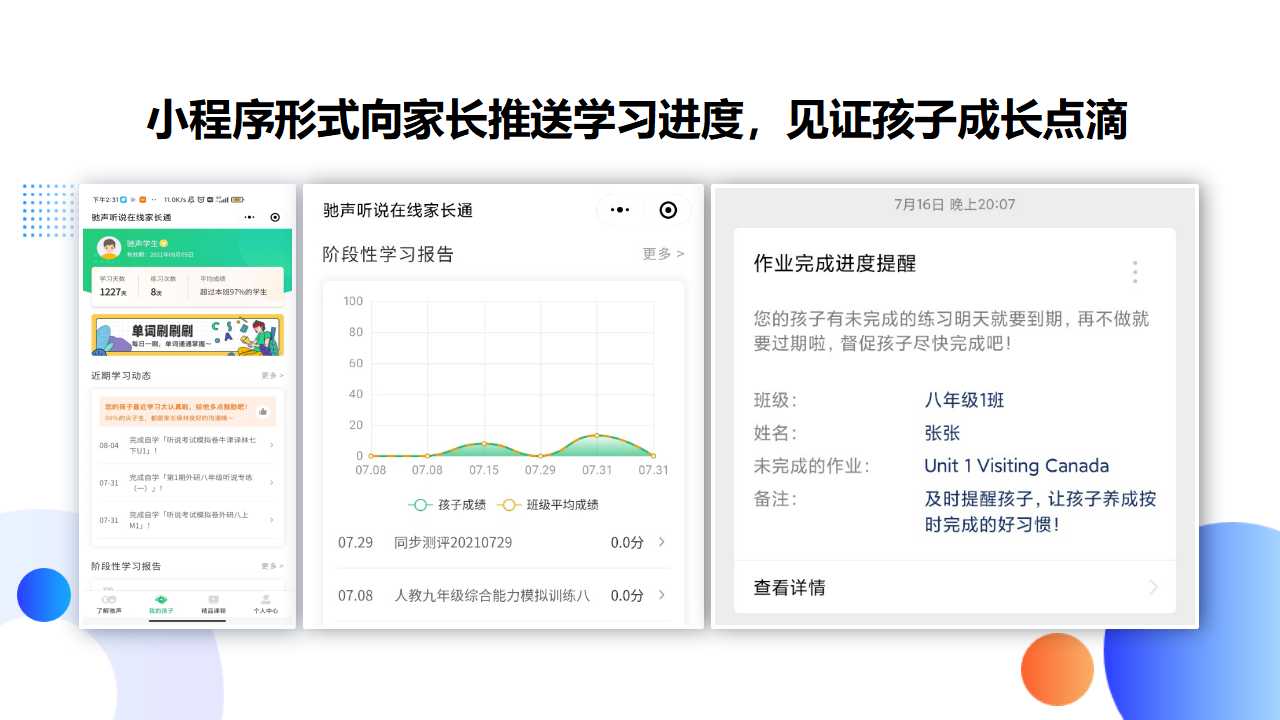Click the middle panel's 阶段性学习报告 heading
The width and height of the screenshot is (1280, 720).
388,254
